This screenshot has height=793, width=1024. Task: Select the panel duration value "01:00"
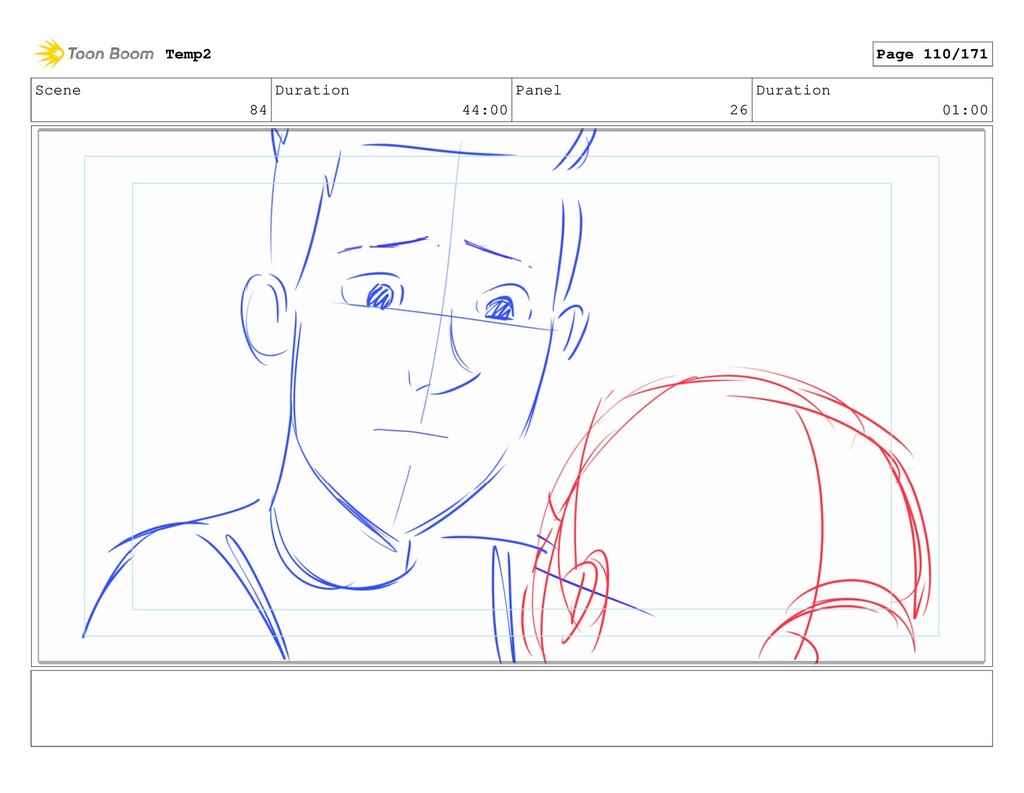[x=965, y=110]
